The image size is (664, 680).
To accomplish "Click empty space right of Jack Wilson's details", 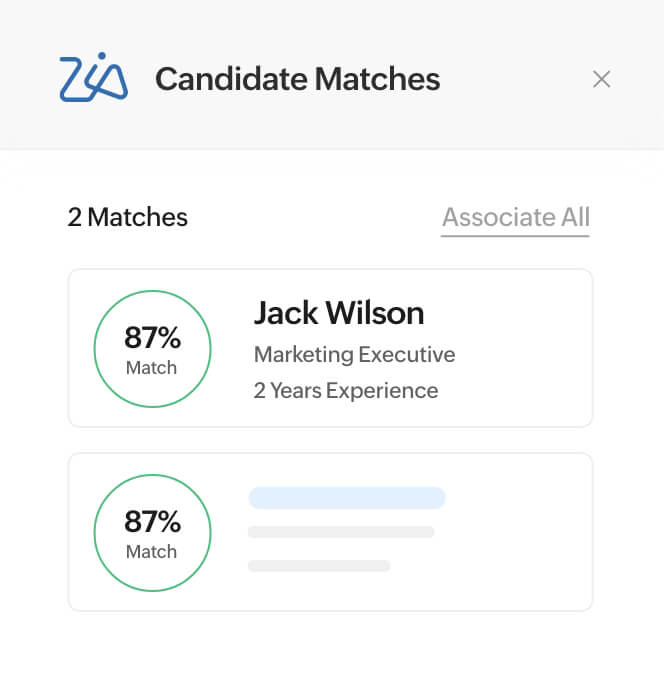I will [525, 349].
